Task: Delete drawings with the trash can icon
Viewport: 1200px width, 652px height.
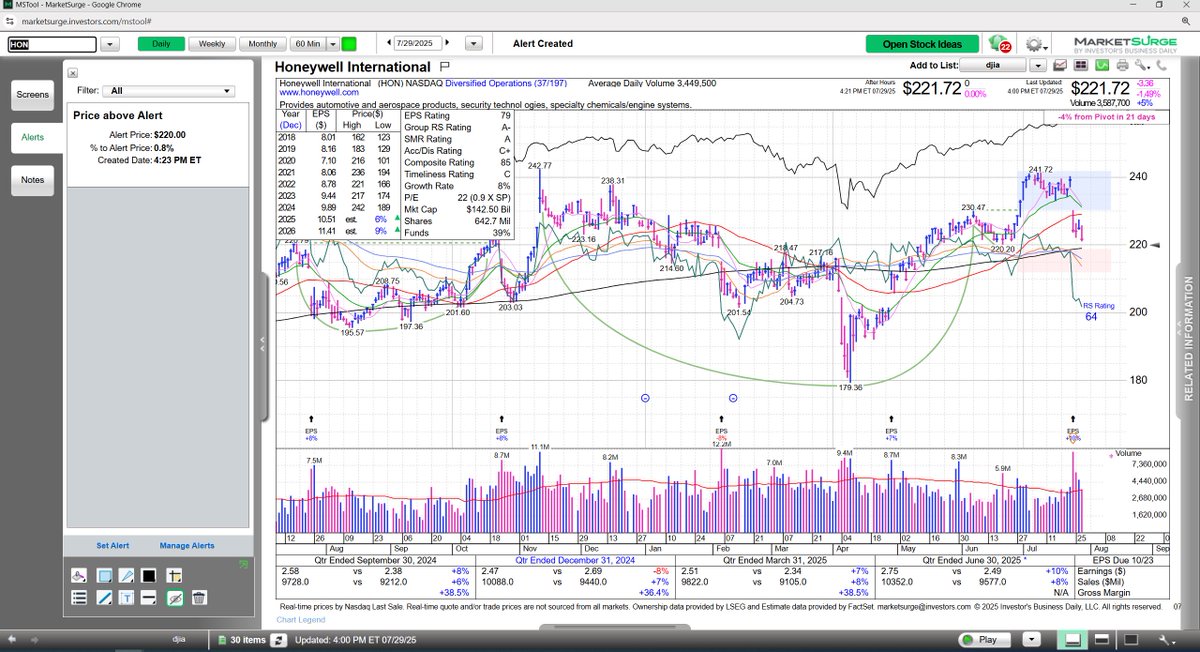Action: [x=199, y=597]
